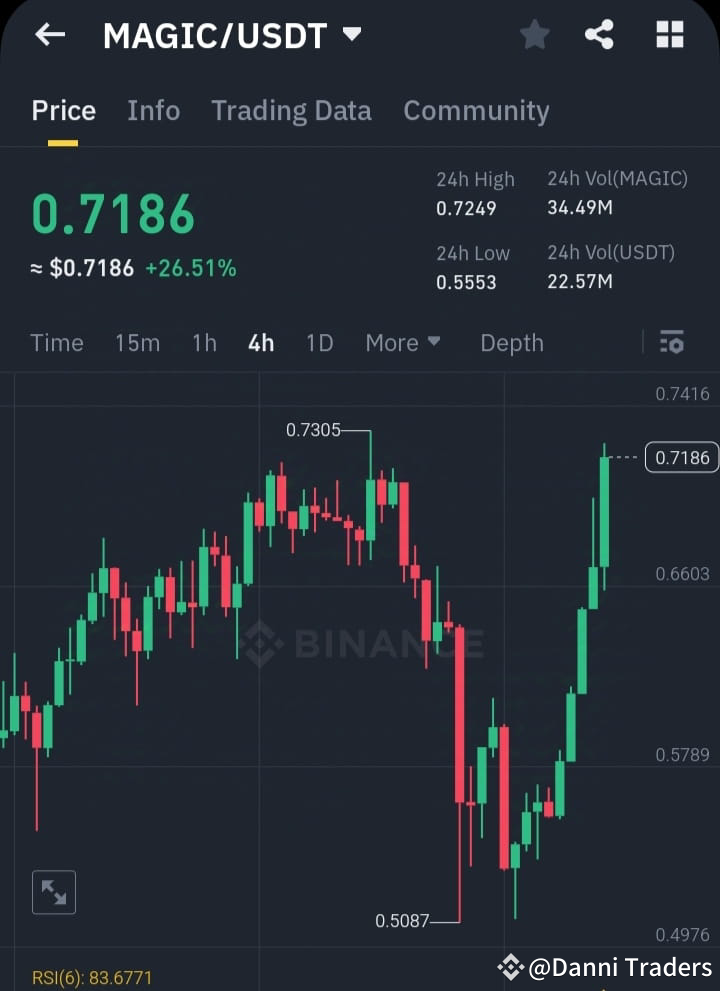Star the MAGIC/USDT pair as favorite
The width and height of the screenshot is (720, 991).
534,35
